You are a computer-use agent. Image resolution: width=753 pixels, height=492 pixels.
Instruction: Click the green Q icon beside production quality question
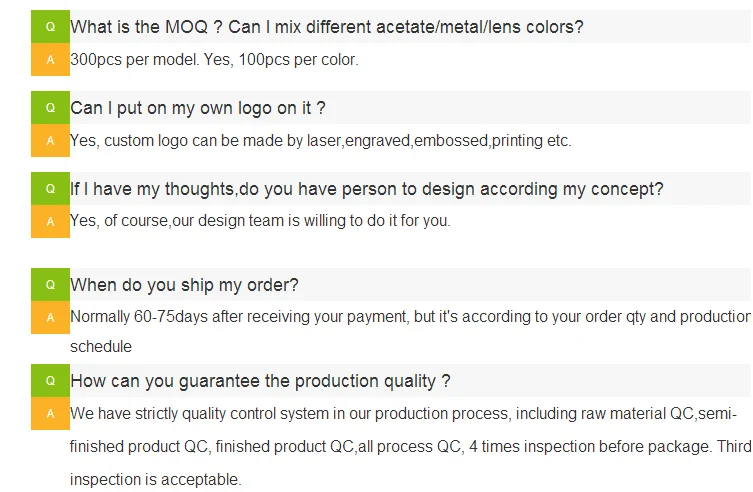pyautogui.click(x=50, y=381)
